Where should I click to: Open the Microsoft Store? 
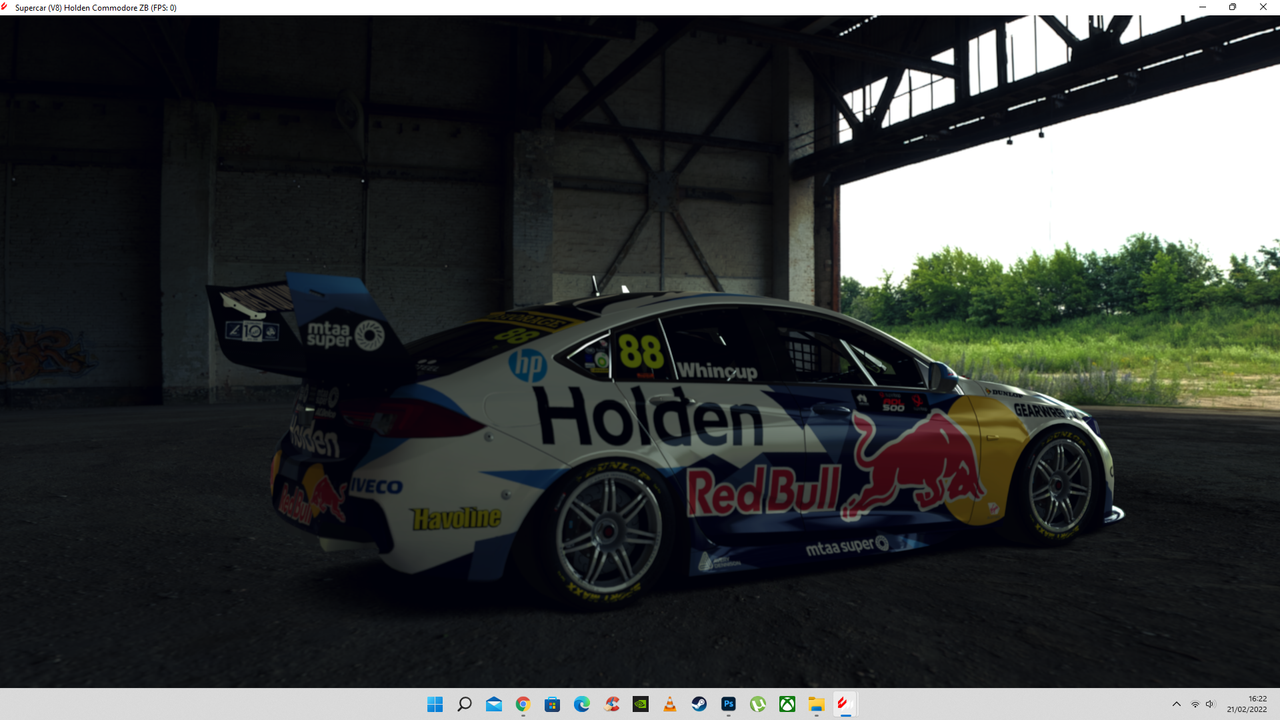click(551, 704)
